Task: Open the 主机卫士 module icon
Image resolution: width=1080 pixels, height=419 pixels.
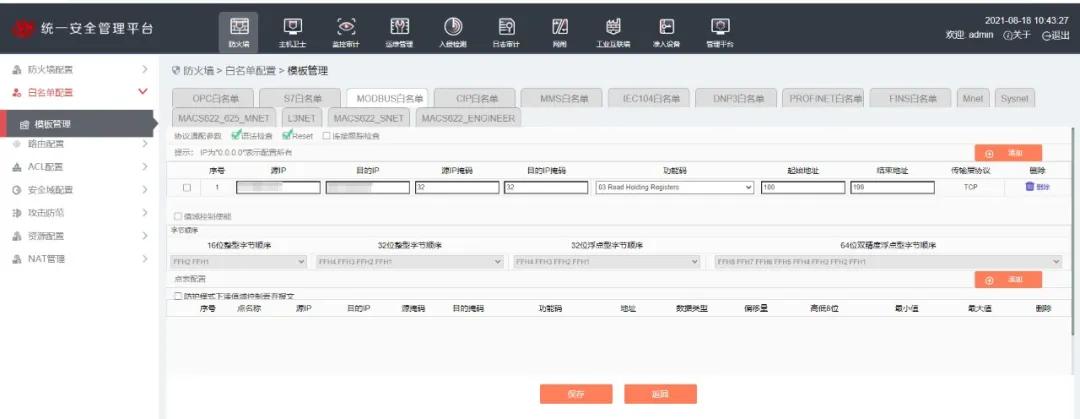Action: click(x=292, y=27)
